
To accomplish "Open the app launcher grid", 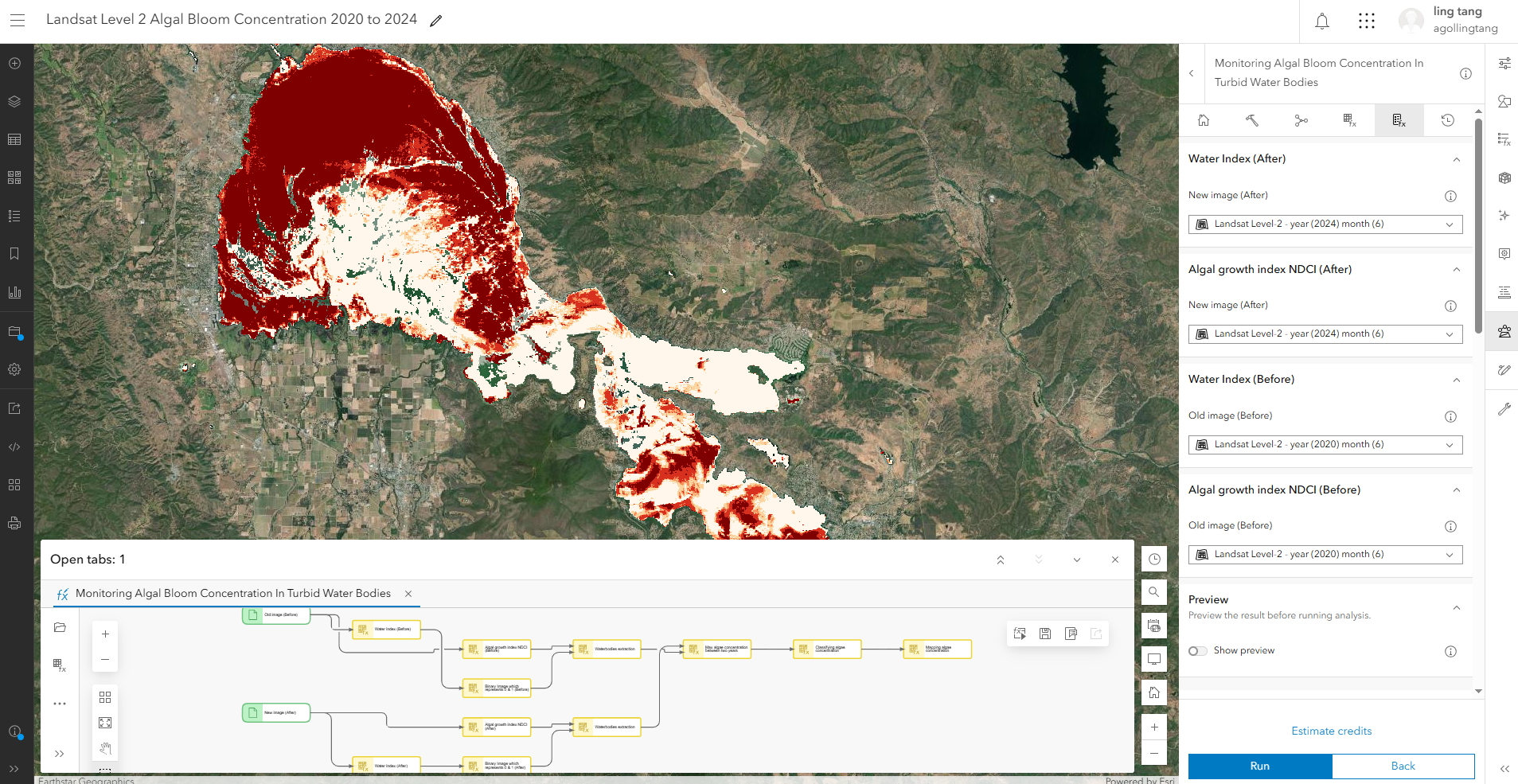I will (1367, 21).
